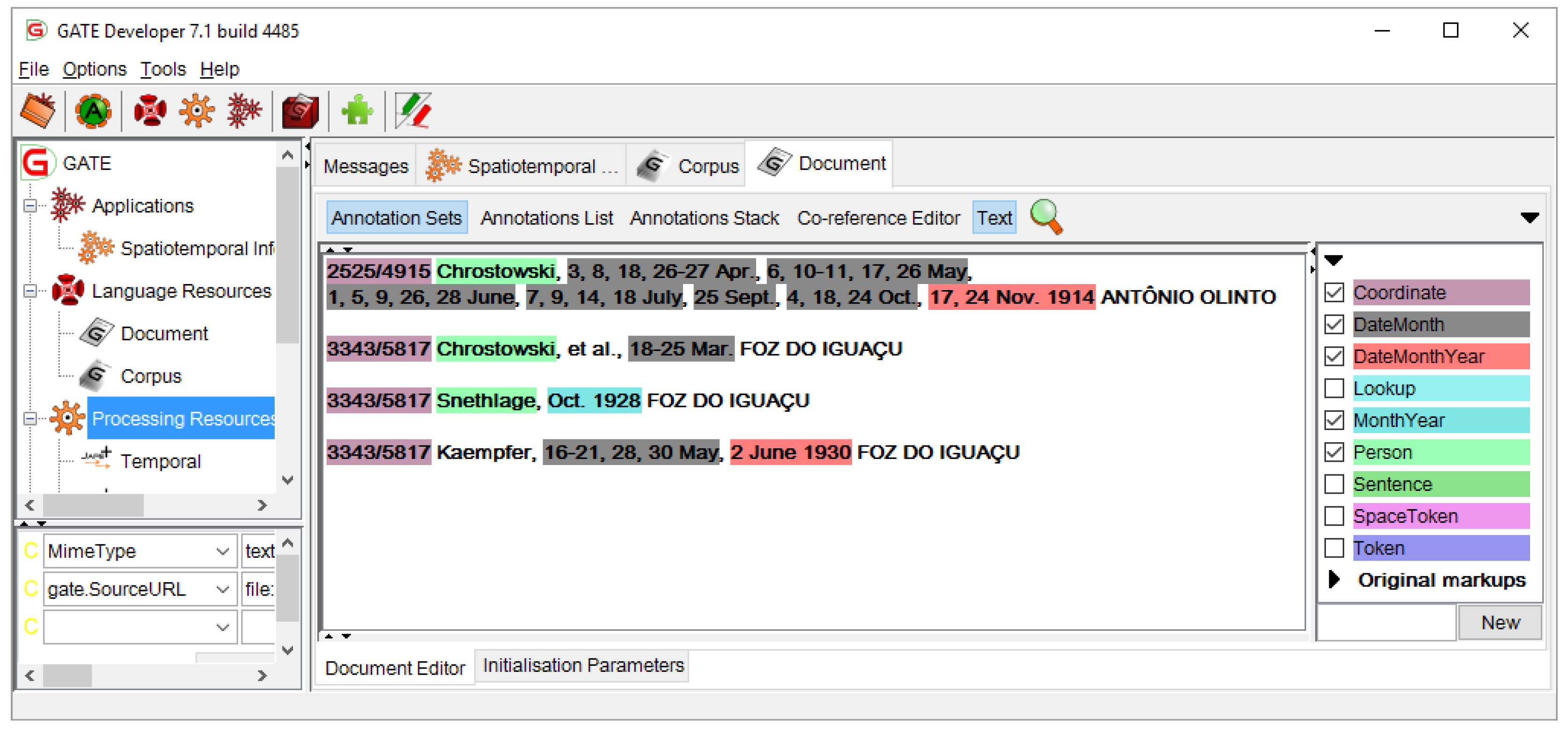The image size is (1568, 729).
Task: Toggle the Text view button
Action: 994,217
